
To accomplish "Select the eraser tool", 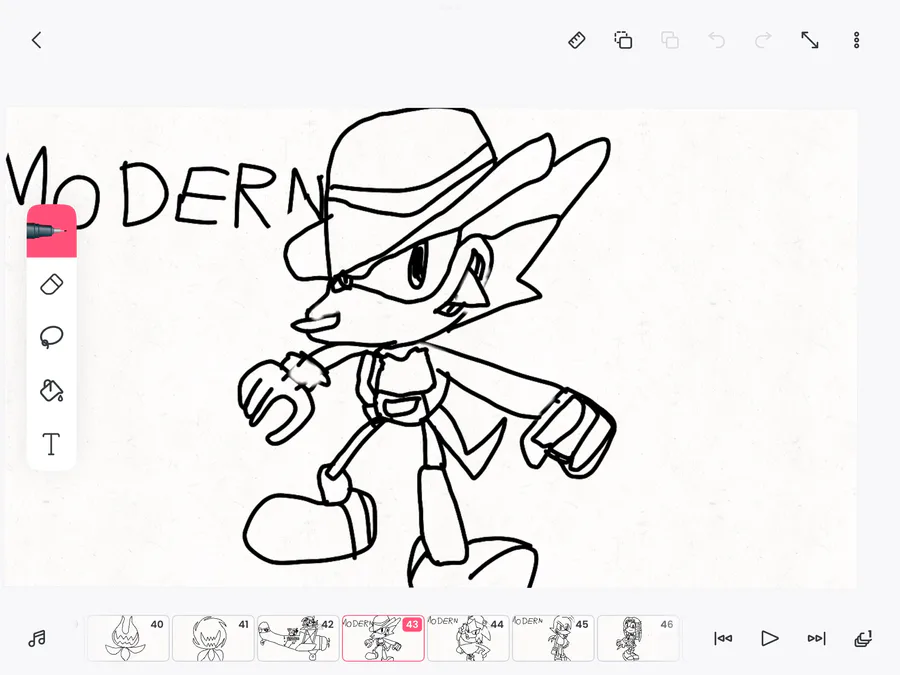I will tap(52, 285).
